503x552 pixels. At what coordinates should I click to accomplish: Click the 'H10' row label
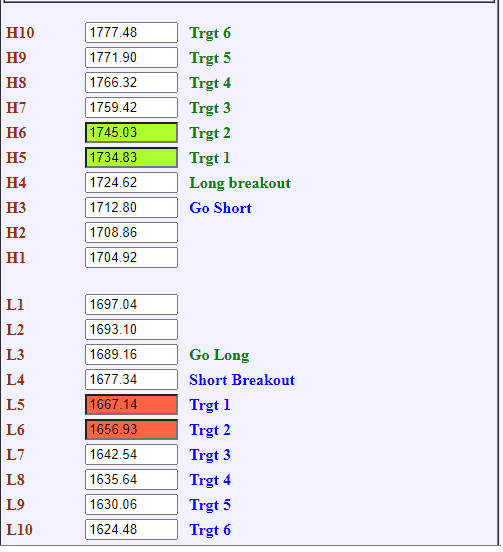click(x=20, y=33)
